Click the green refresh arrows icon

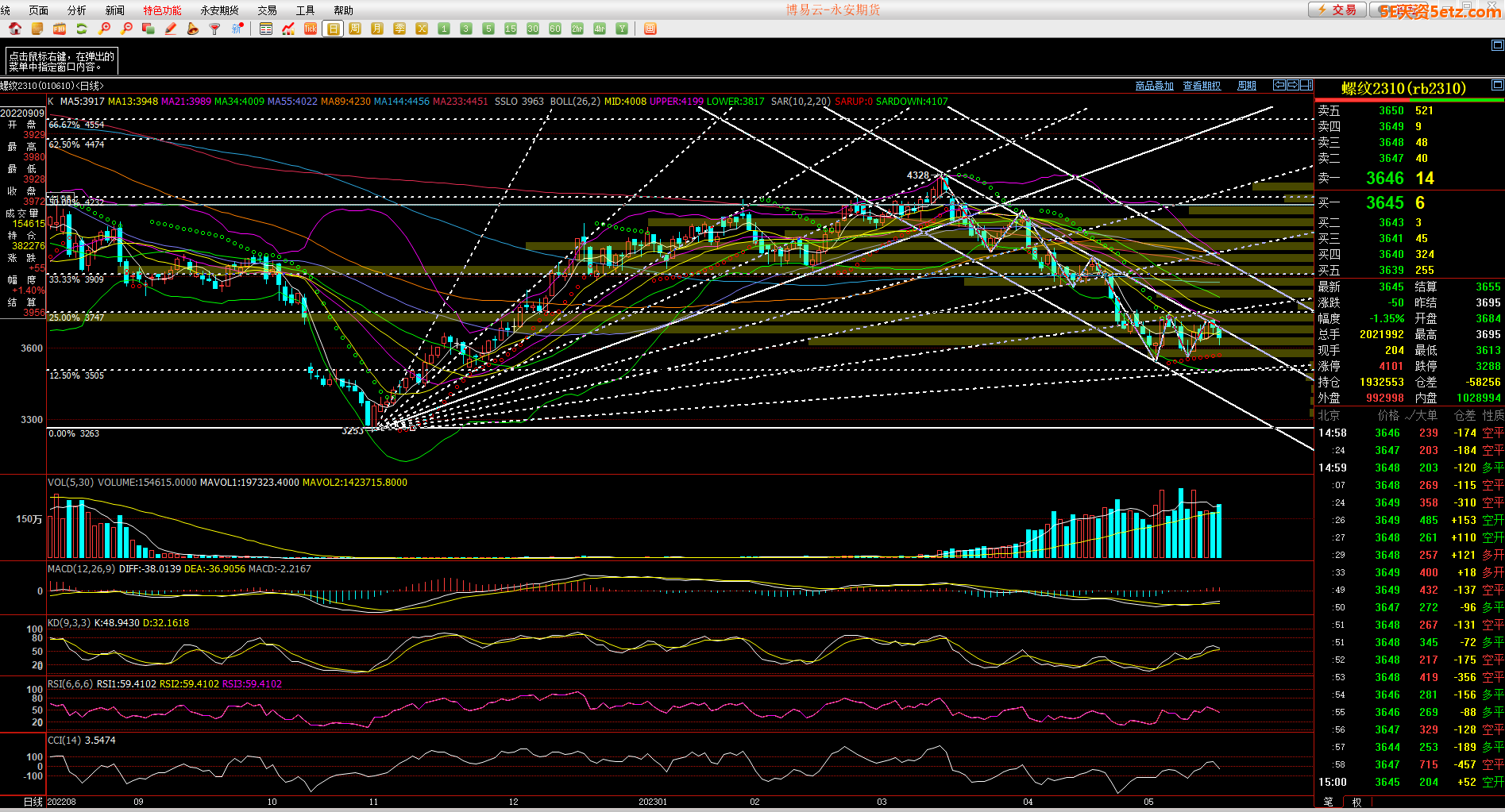coord(82,29)
